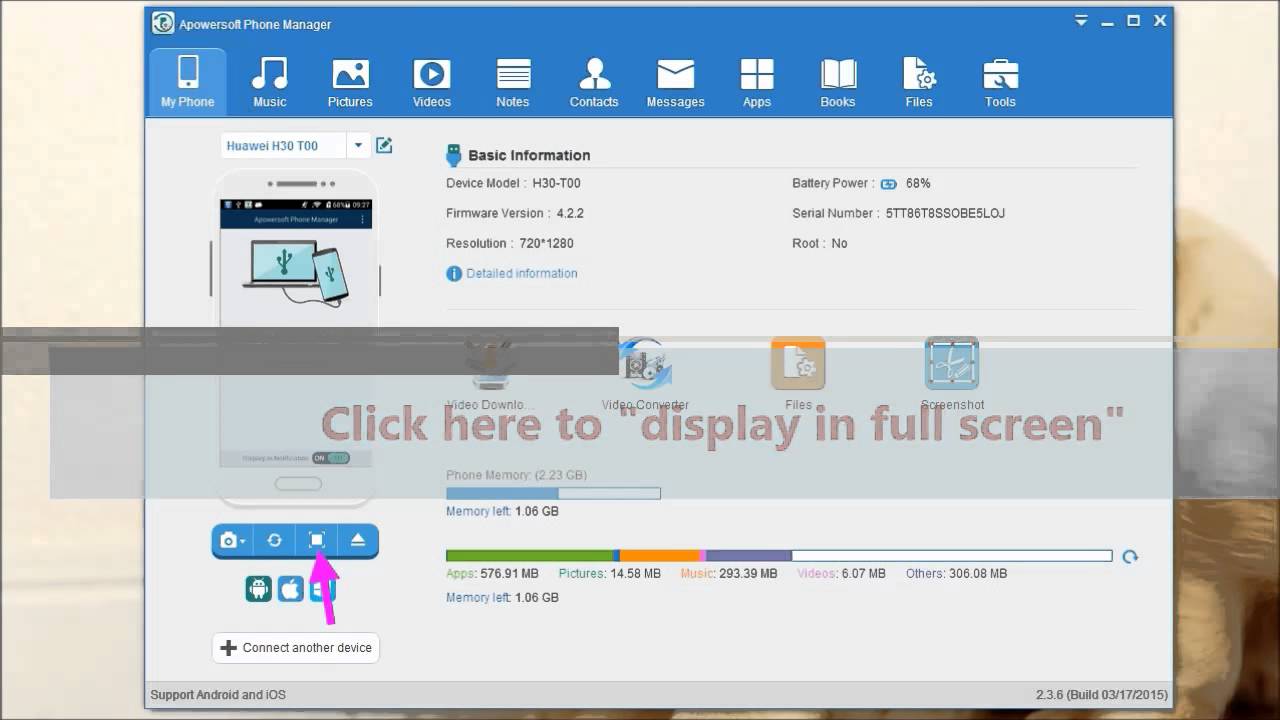Expand the Huawei H30 T00 device dropdown
This screenshot has height=720, width=1280.
358,146
